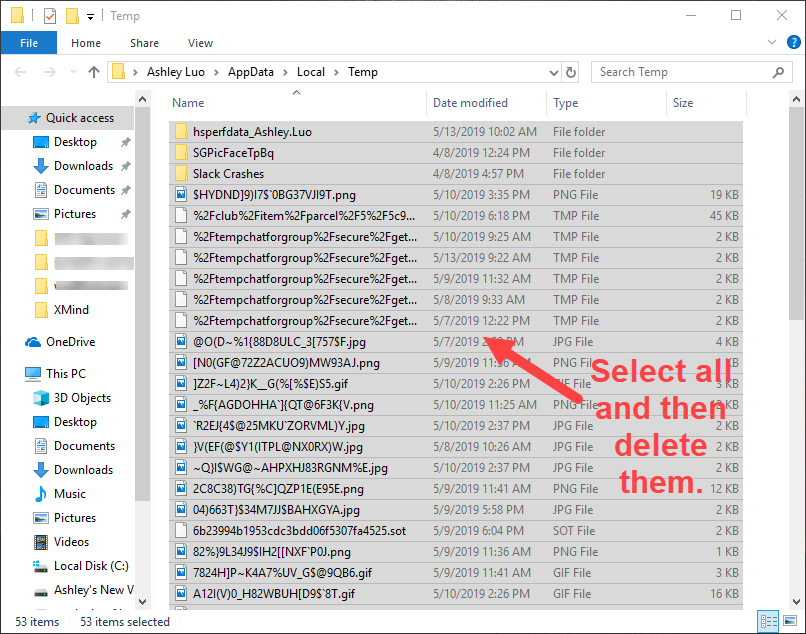Screen dimensions: 806x634
Task: Select 3D Objects in the sidebar
Action: coord(82,398)
